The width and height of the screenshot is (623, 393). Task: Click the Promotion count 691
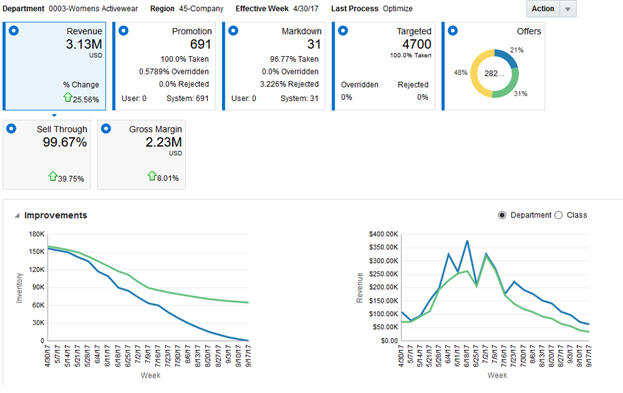tap(201, 44)
